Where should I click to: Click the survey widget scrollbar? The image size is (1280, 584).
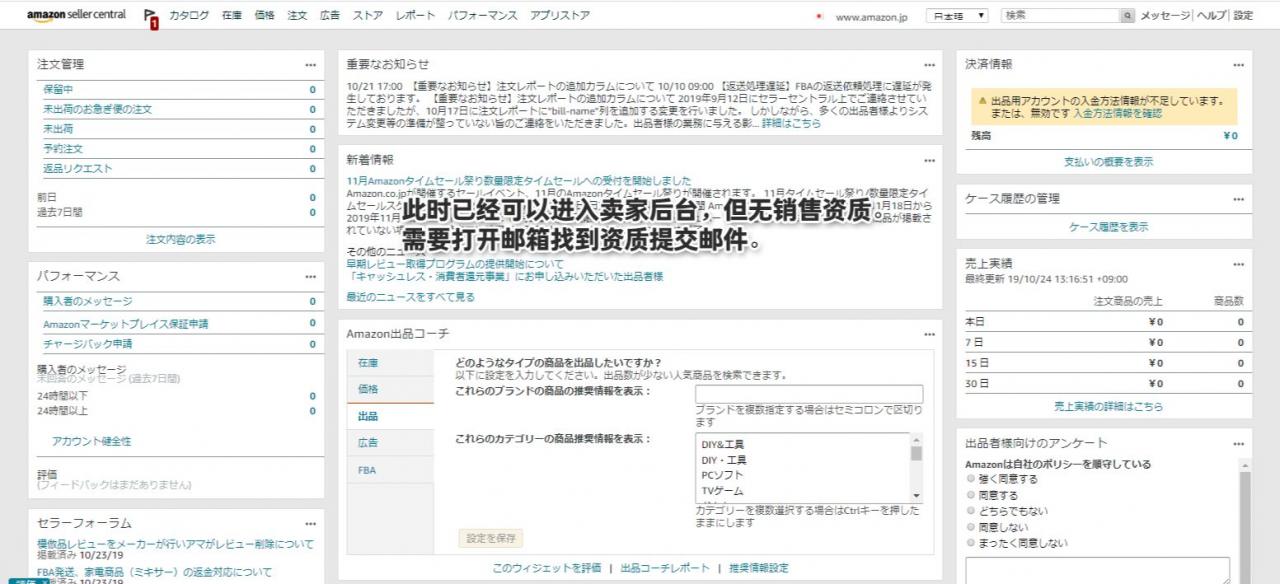tap(1245, 520)
